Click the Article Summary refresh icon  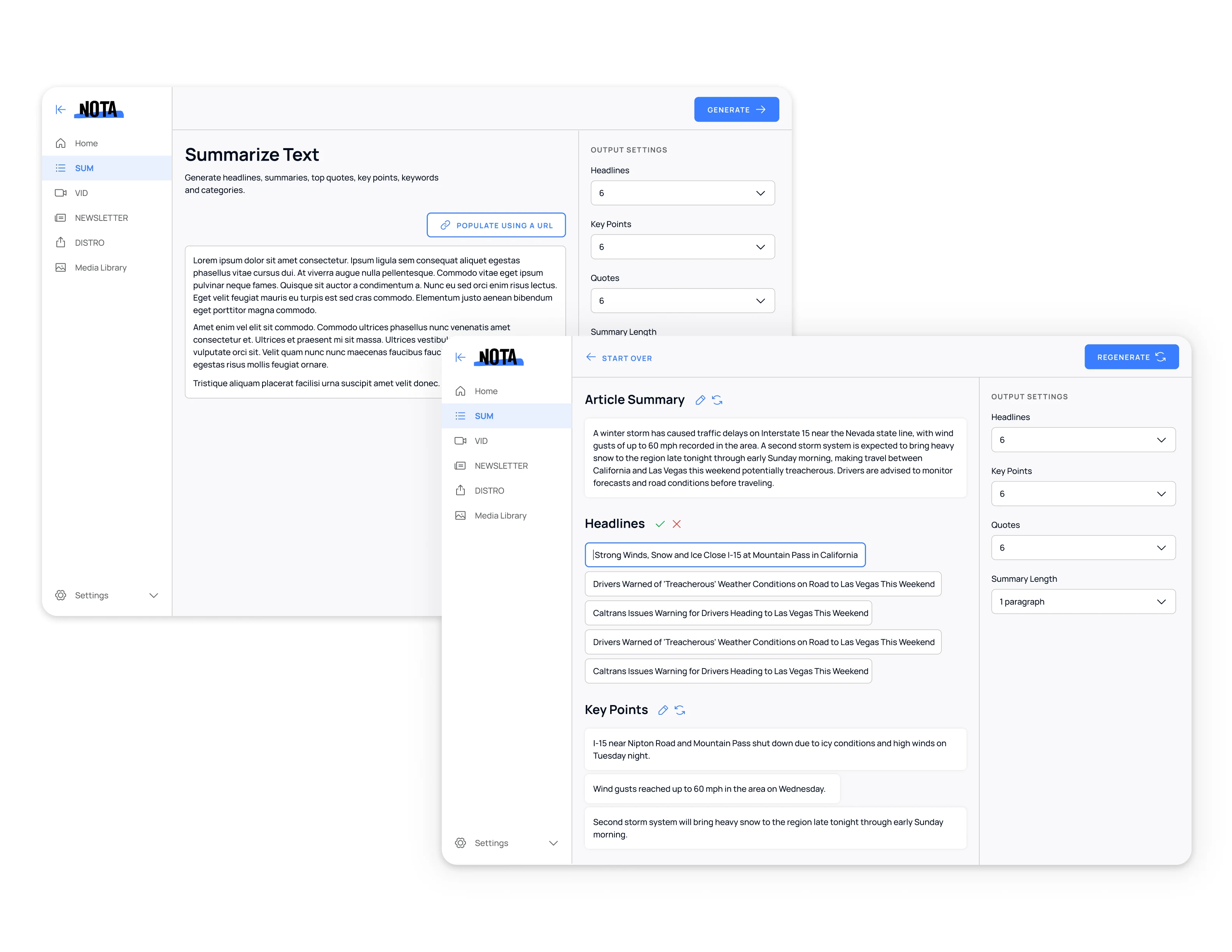[x=717, y=400]
